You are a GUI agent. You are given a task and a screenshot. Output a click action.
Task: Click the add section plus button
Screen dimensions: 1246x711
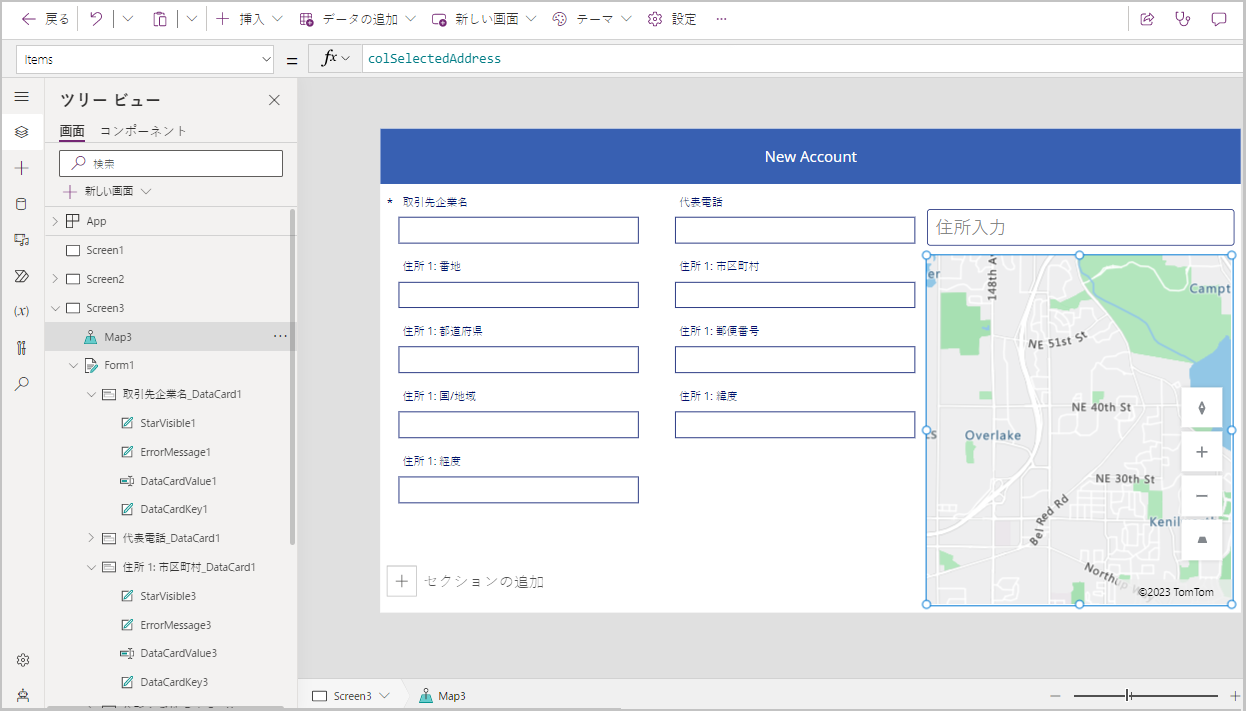click(401, 581)
